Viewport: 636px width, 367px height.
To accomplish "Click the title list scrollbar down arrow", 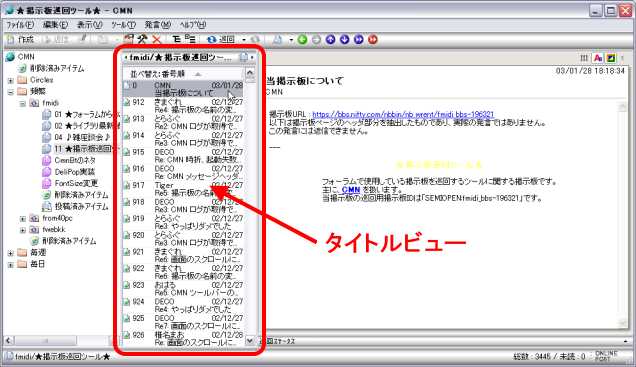I will (250, 341).
